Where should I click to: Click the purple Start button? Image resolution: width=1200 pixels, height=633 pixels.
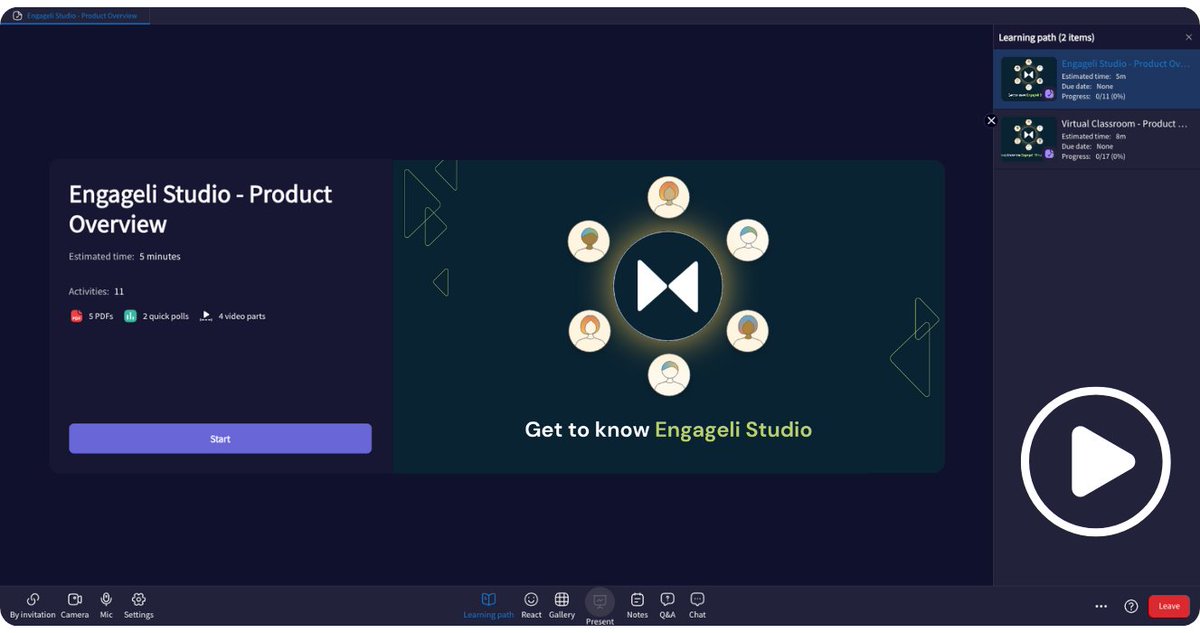tap(220, 439)
